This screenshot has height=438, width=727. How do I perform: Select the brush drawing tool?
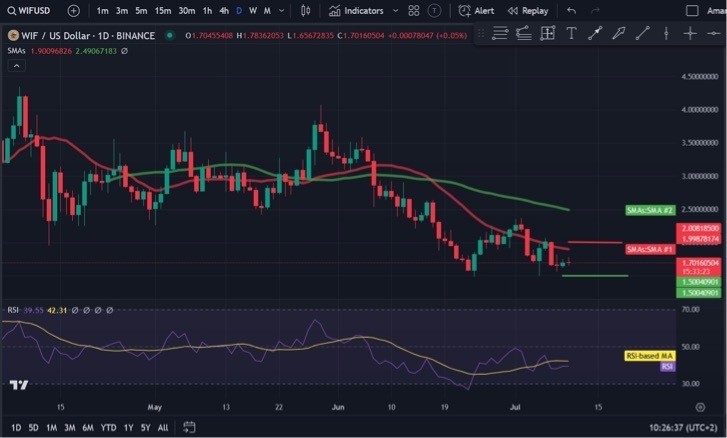pos(618,33)
